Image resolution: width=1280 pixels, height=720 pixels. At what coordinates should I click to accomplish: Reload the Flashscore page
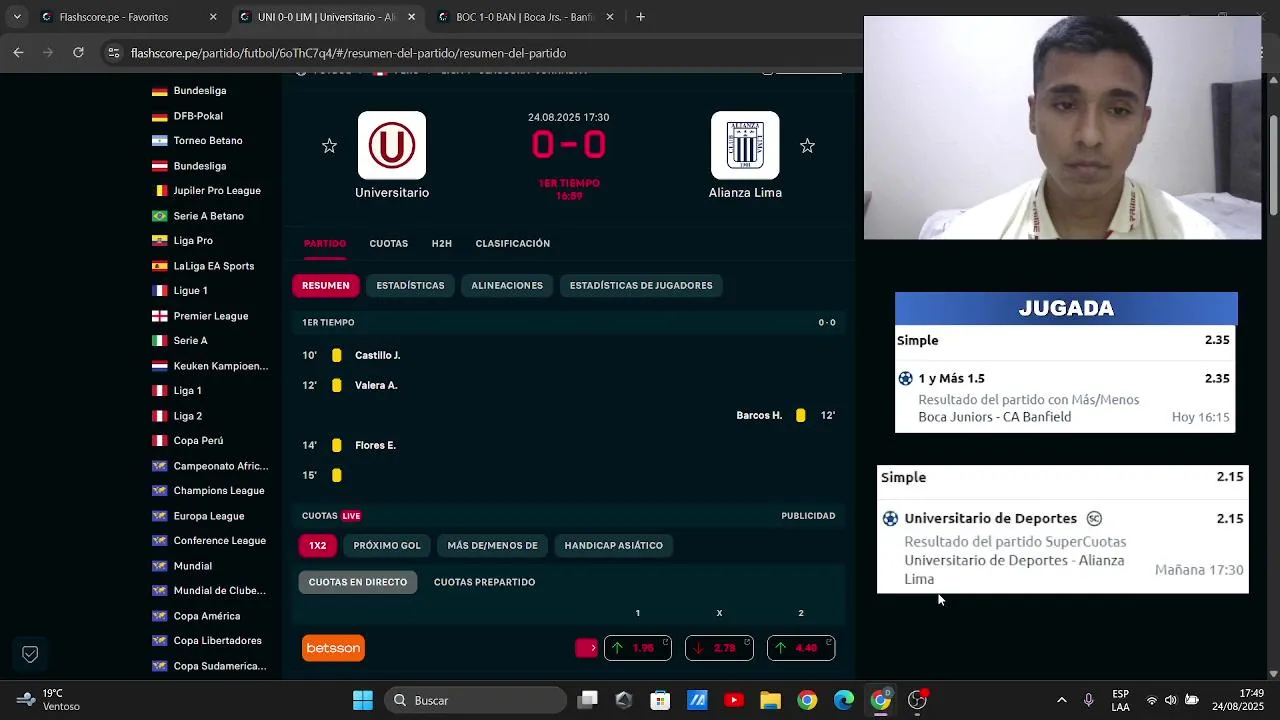(x=78, y=53)
